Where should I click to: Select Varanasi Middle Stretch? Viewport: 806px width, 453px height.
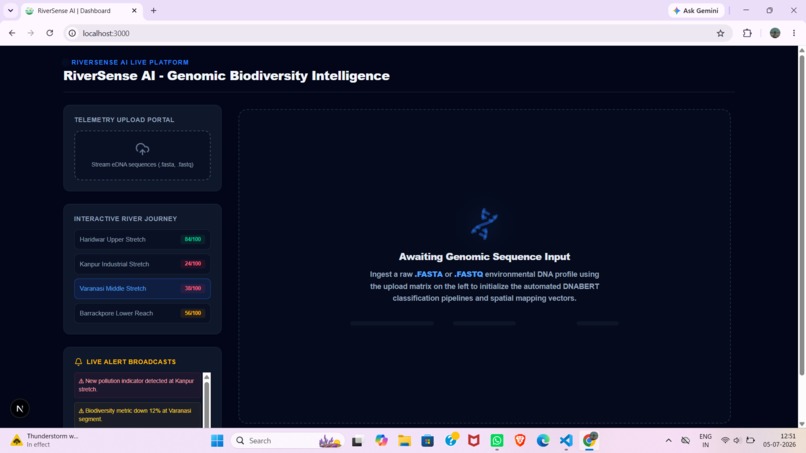click(x=142, y=288)
